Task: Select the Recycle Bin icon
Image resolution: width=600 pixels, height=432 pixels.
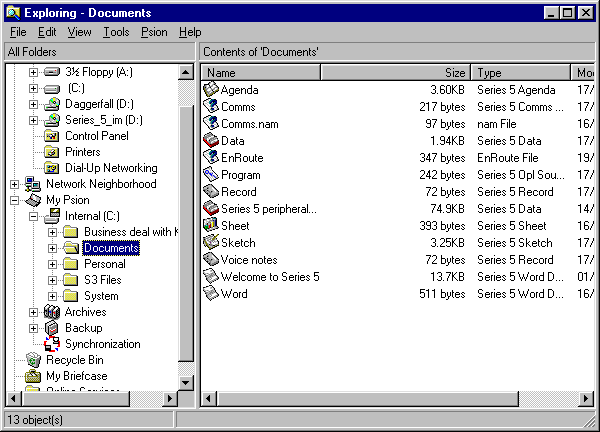Action: click(x=33, y=360)
